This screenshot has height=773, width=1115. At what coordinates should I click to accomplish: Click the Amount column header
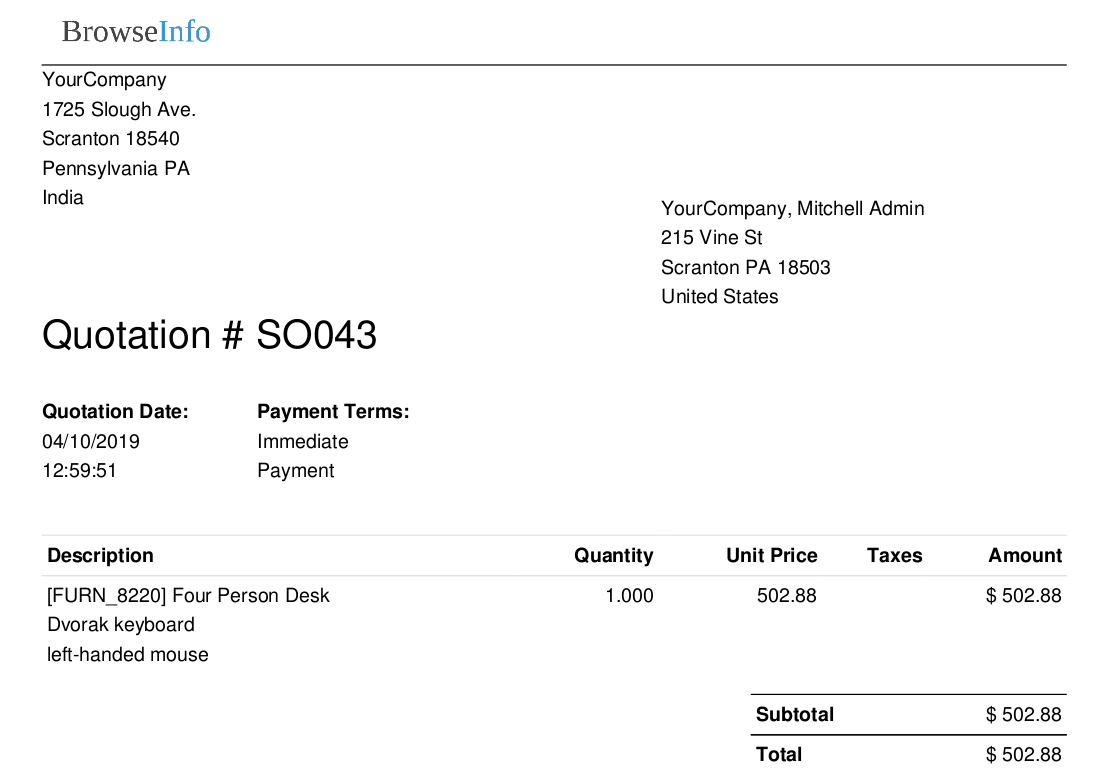(x=1025, y=556)
